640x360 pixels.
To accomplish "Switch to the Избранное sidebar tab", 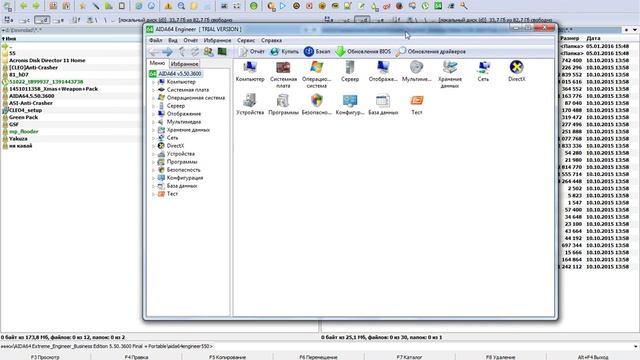I will (184, 64).
